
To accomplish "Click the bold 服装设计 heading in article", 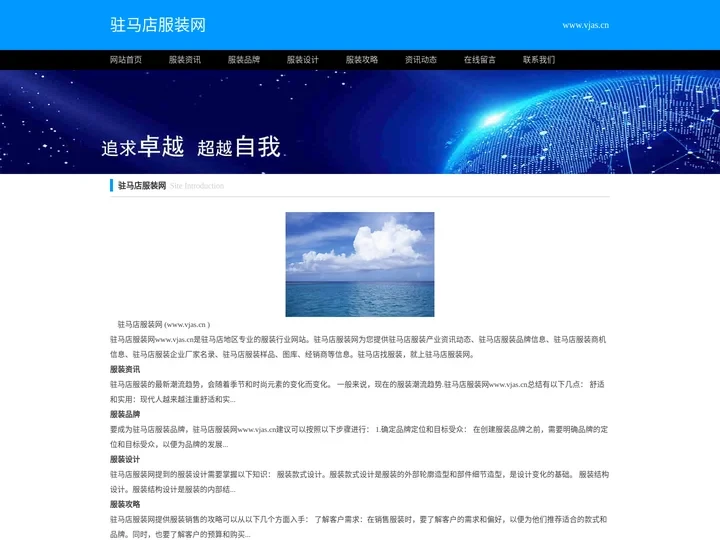I will point(125,459).
